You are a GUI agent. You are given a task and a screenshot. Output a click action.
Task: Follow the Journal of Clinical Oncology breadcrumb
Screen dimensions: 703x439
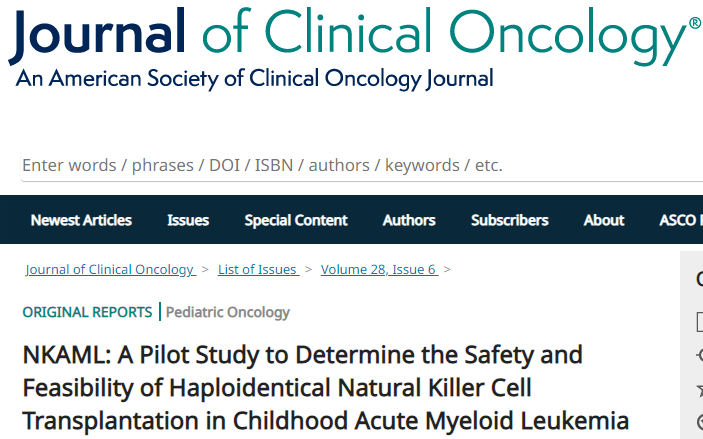111,269
